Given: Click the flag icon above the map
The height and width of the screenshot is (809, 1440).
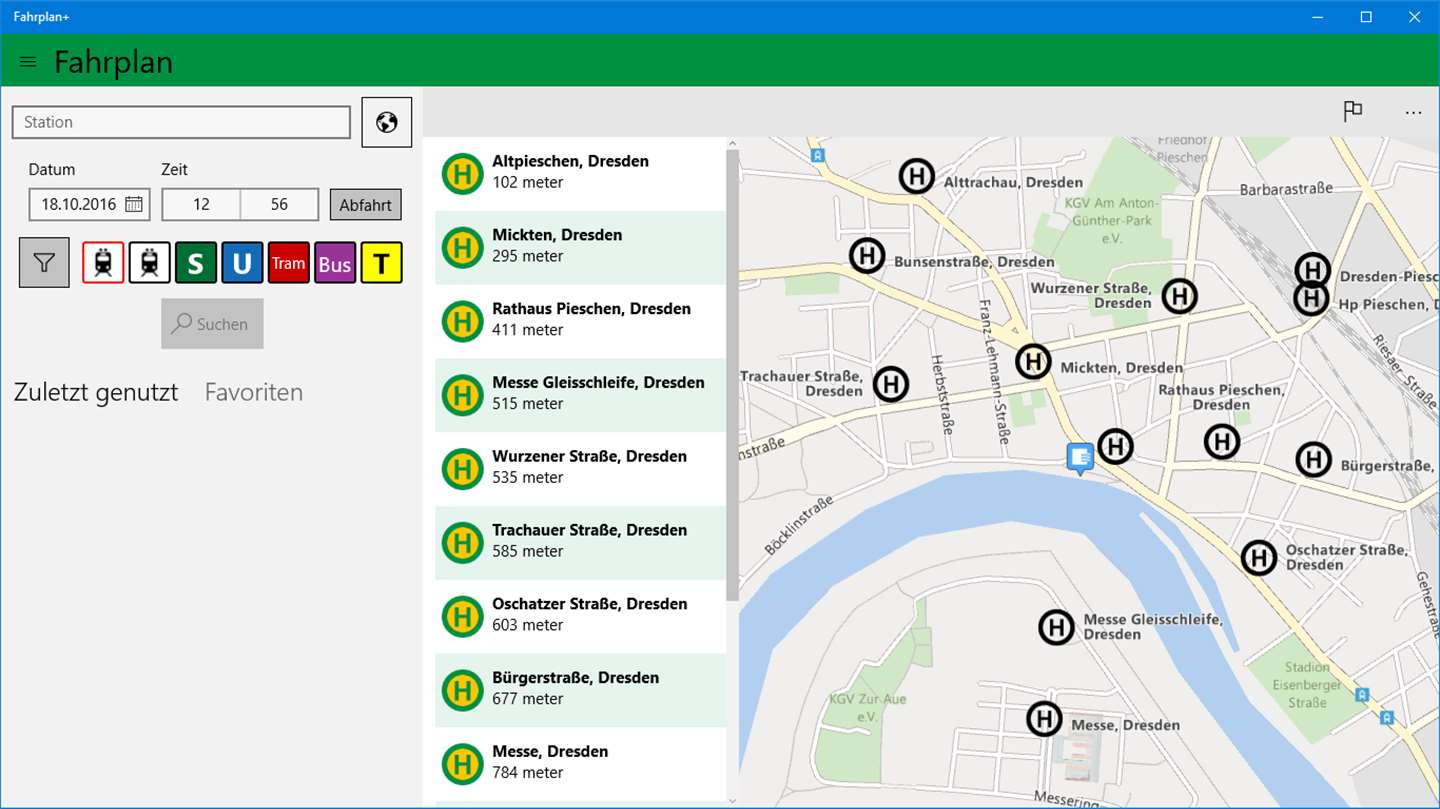Looking at the screenshot, I should (1353, 111).
